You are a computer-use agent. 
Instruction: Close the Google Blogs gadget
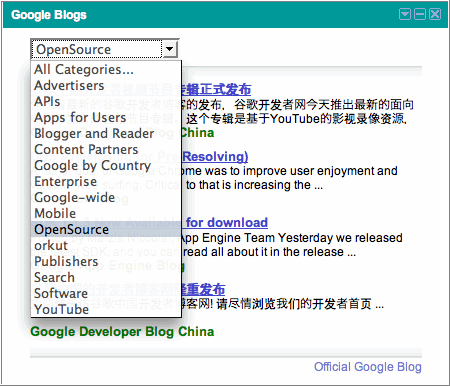(x=435, y=14)
